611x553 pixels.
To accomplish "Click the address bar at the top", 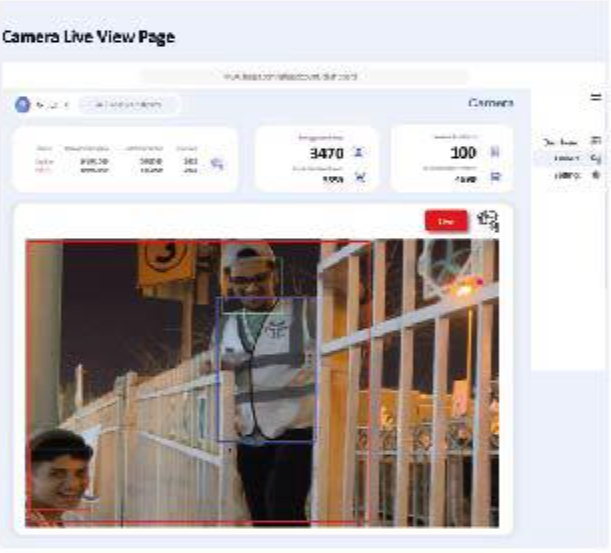I will coord(305,76).
